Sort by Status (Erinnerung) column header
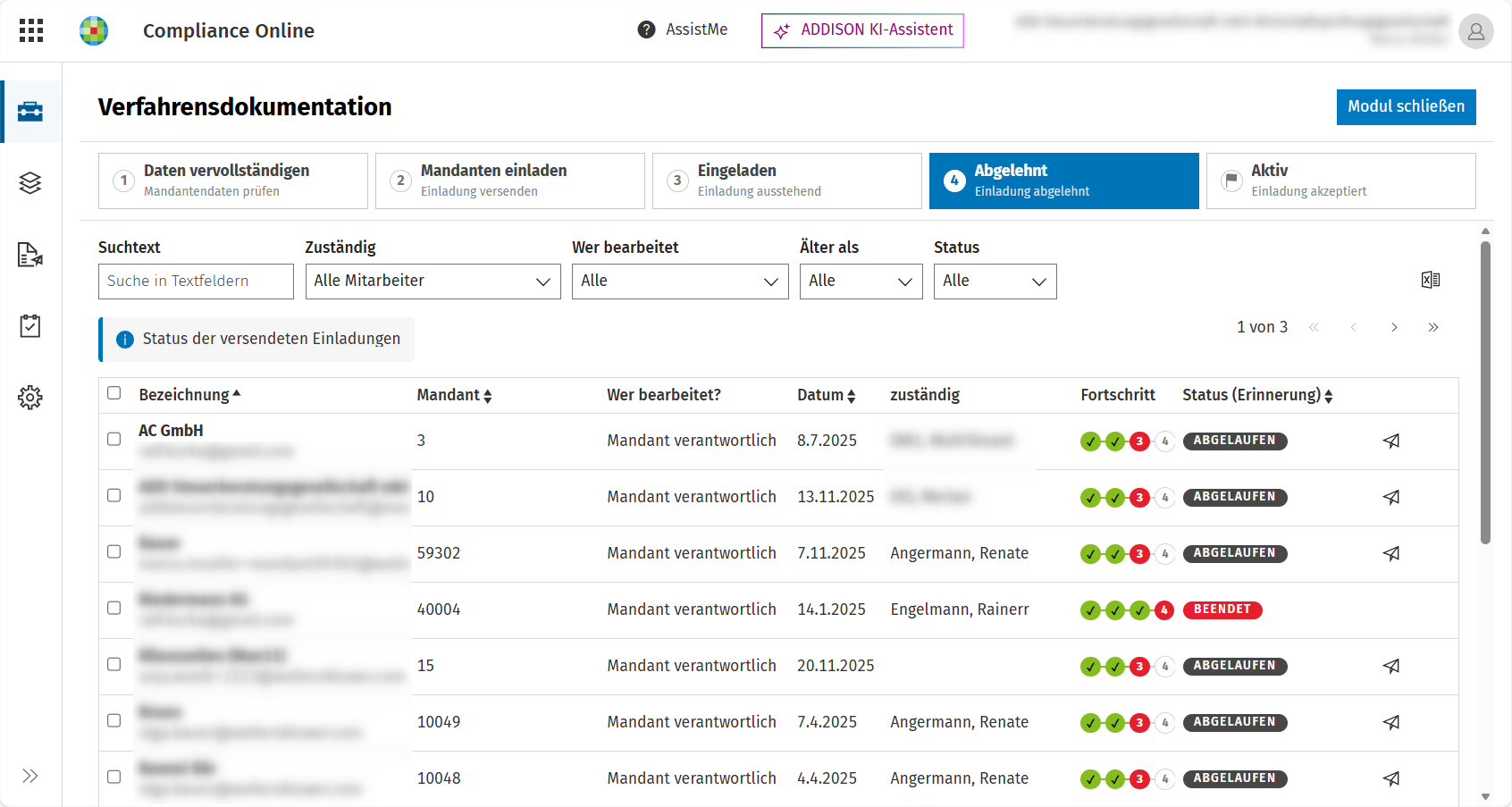The width and height of the screenshot is (1512, 807). click(x=1257, y=395)
